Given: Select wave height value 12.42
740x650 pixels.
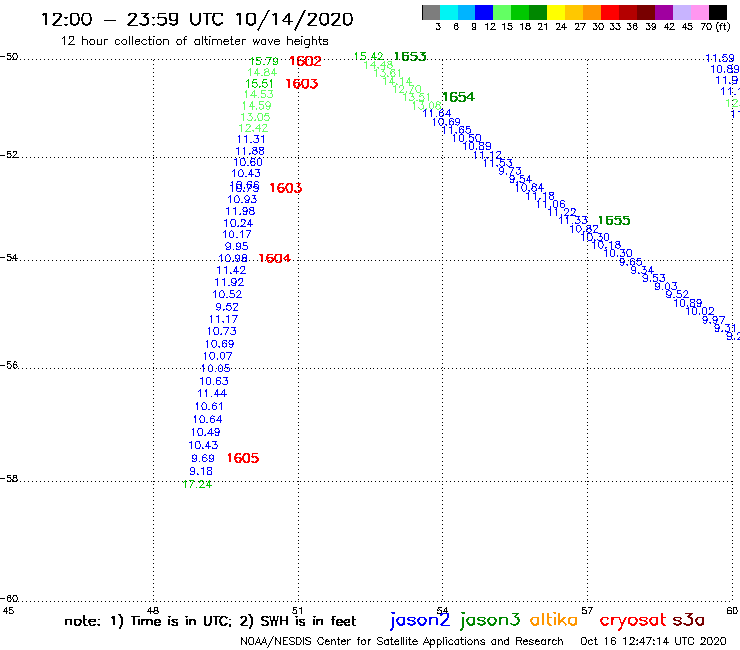Looking at the screenshot, I should click(x=253, y=128).
